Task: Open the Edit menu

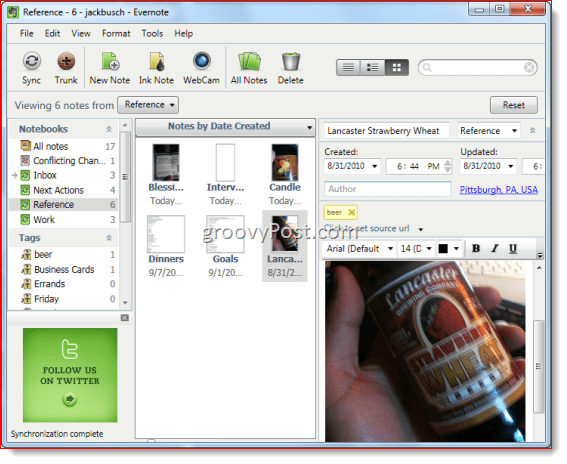Action: pyautogui.click(x=52, y=34)
